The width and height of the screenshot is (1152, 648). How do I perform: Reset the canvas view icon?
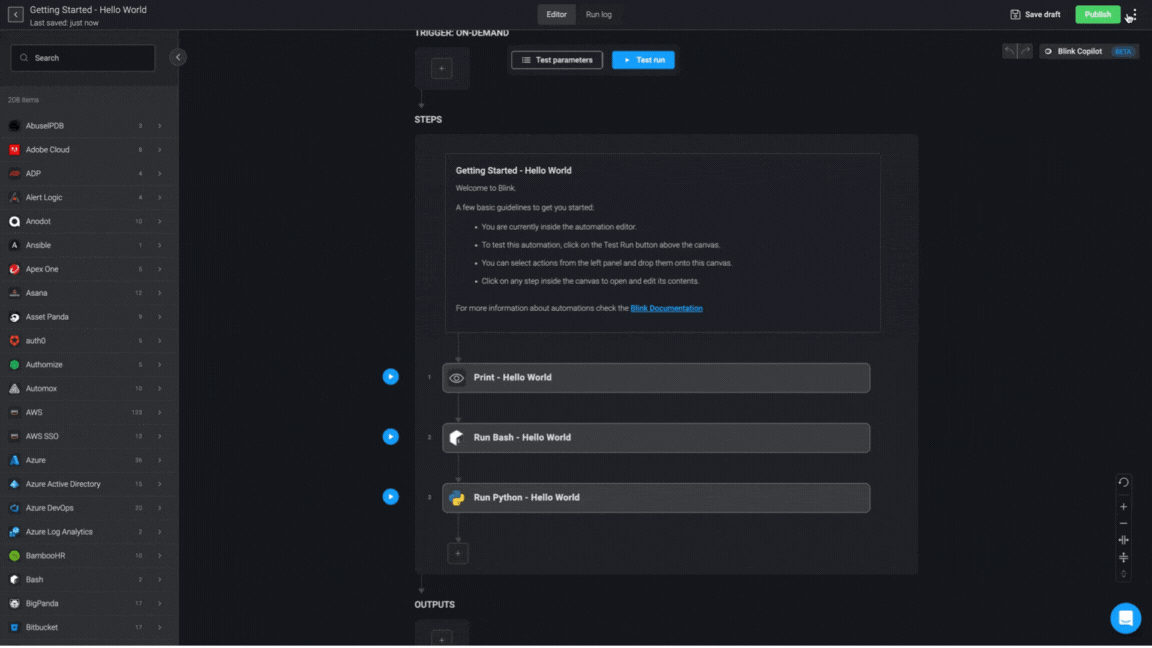pos(1123,483)
